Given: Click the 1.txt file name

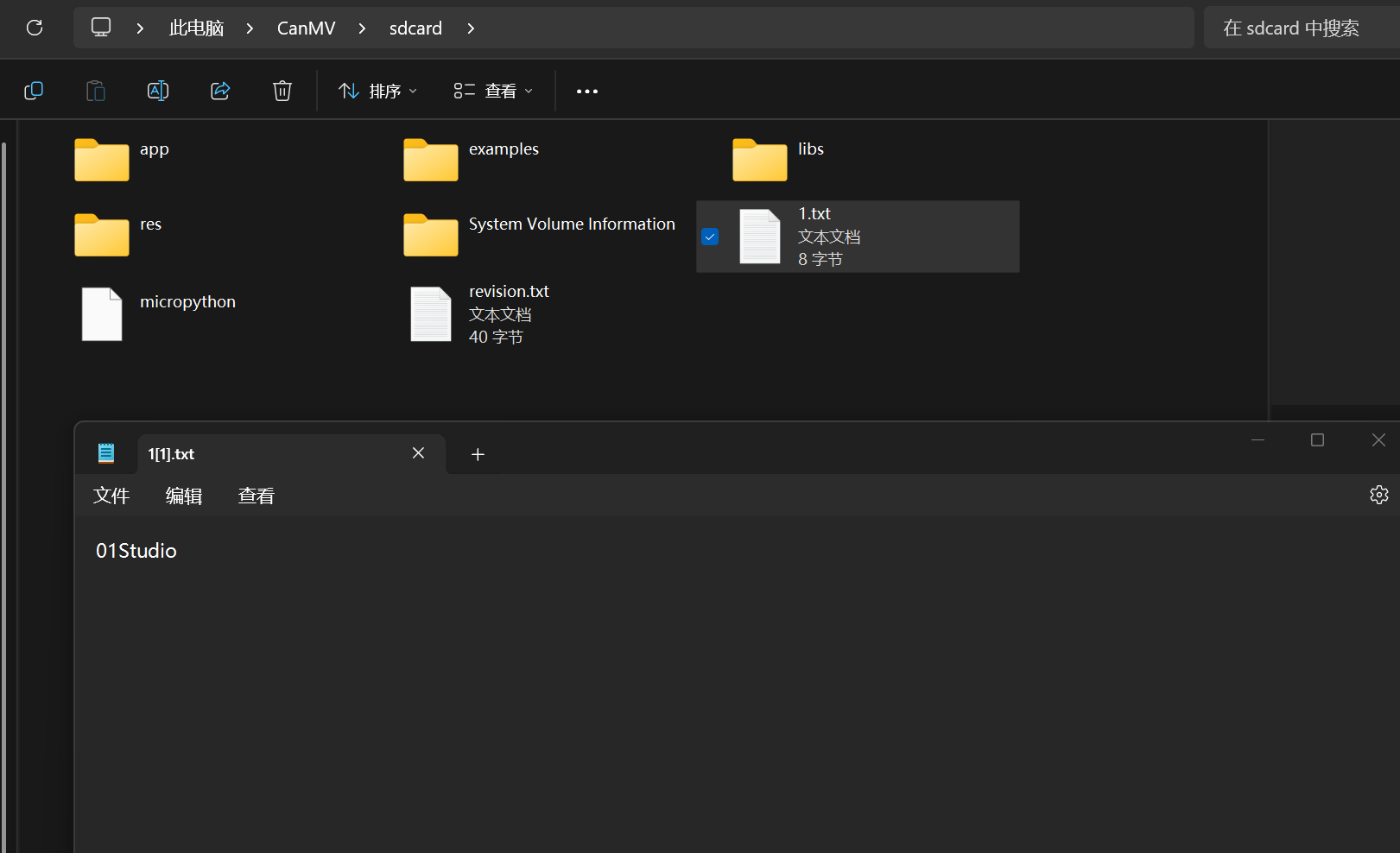Looking at the screenshot, I should pyautogui.click(x=814, y=213).
